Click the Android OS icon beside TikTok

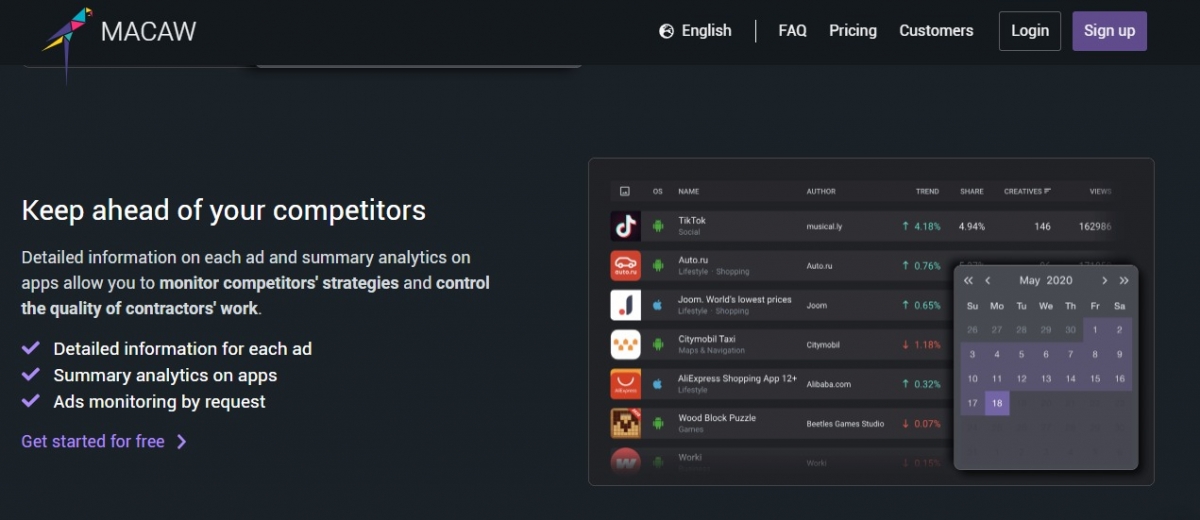coord(658,226)
